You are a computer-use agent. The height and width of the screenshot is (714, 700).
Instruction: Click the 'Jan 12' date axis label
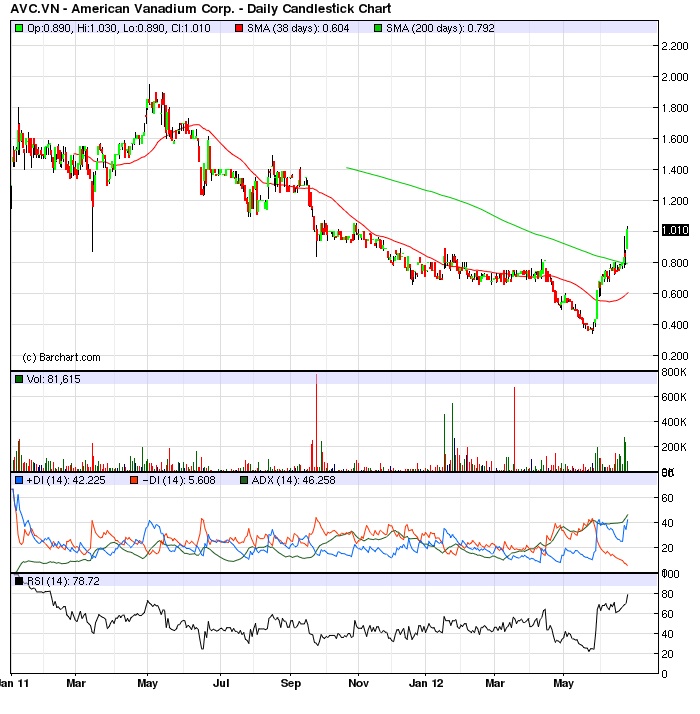(426, 683)
